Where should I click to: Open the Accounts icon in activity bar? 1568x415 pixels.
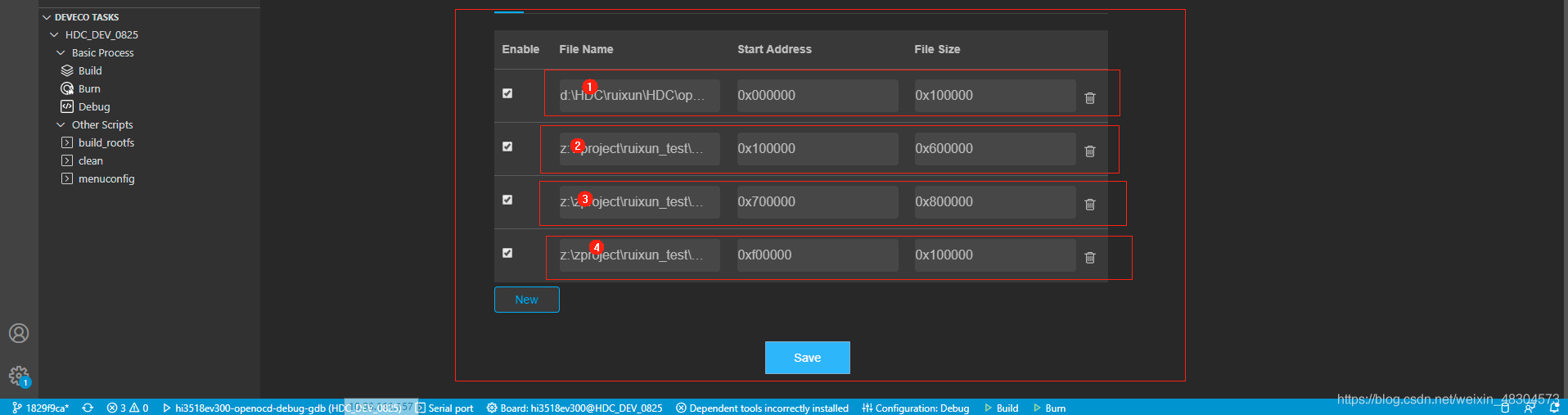tap(19, 333)
